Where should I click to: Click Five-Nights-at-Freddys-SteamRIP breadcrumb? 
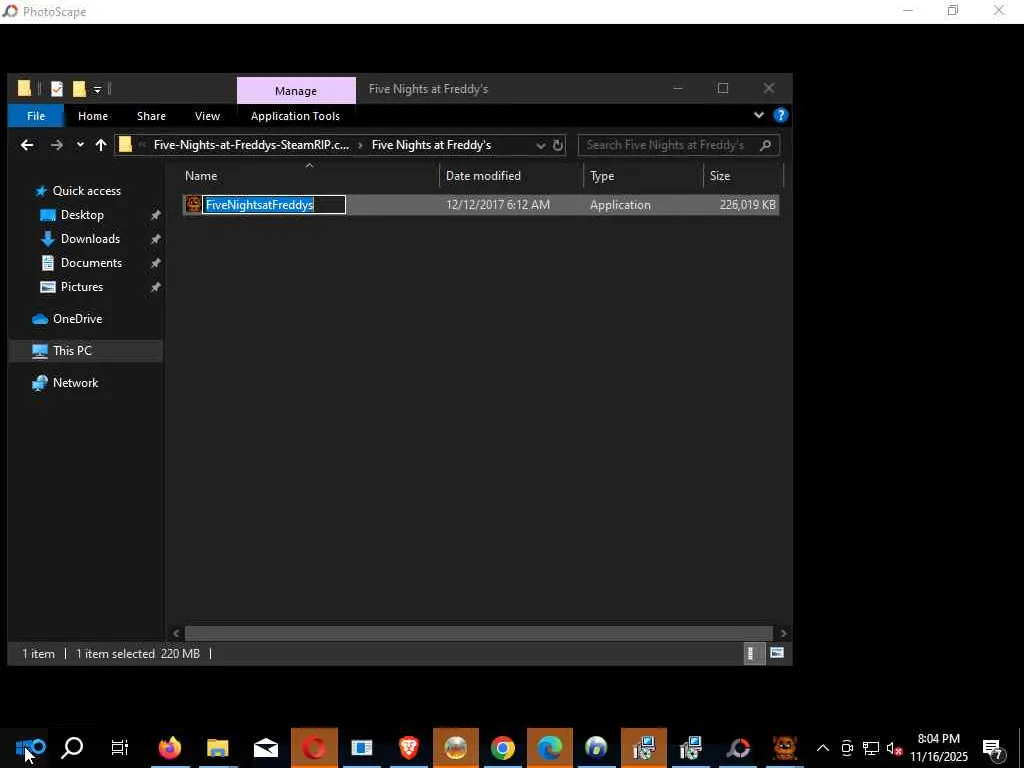(251, 145)
